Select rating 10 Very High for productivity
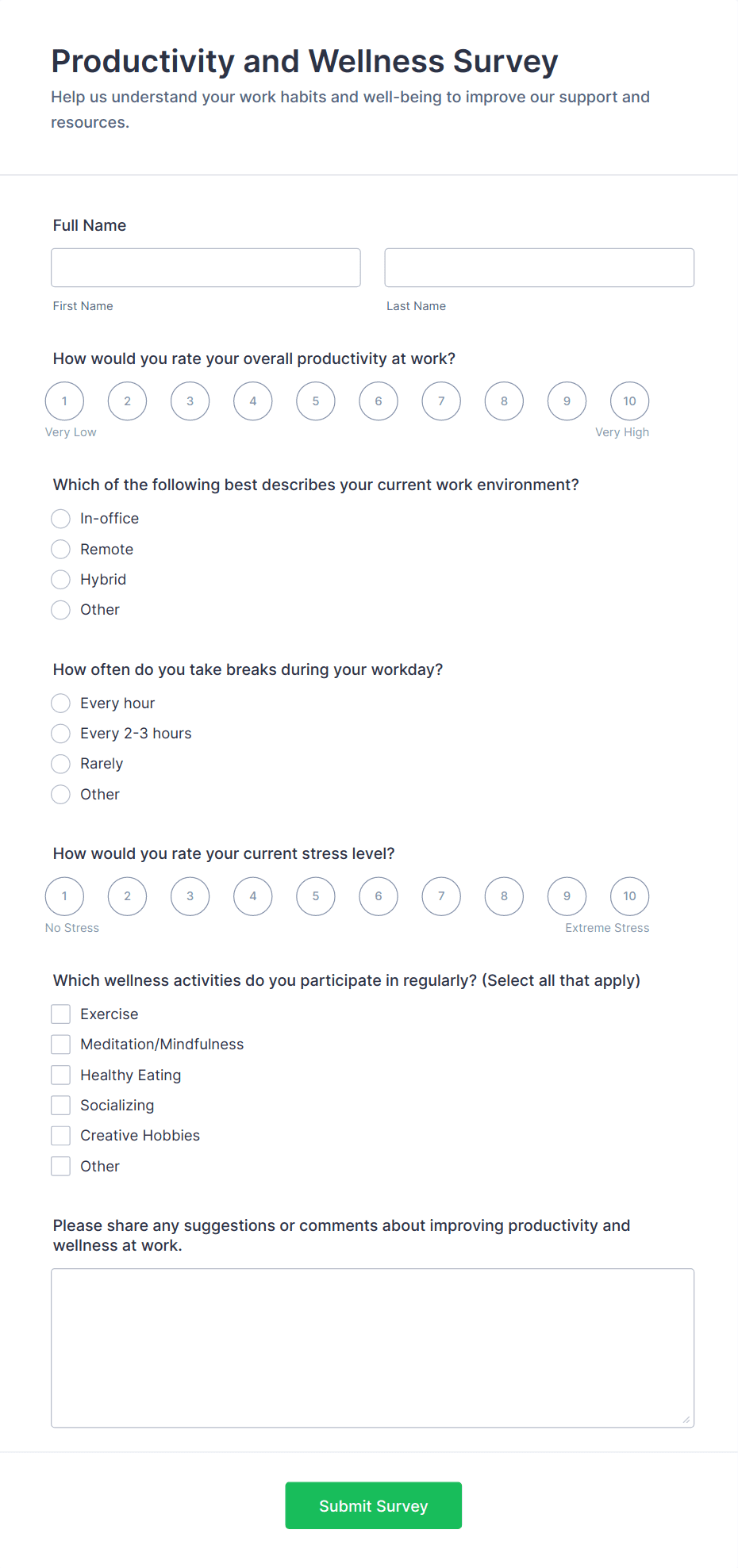The height and width of the screenshot is (1568, 738). pyautogui.click(x=628, y=401)
